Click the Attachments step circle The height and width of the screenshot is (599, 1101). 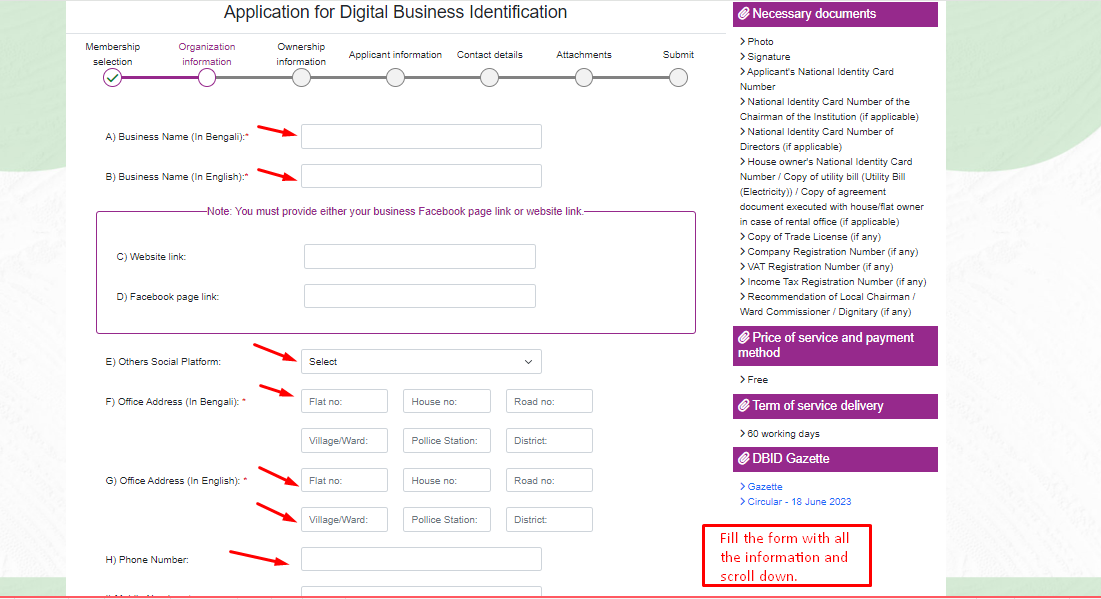[x=584, y=78]
